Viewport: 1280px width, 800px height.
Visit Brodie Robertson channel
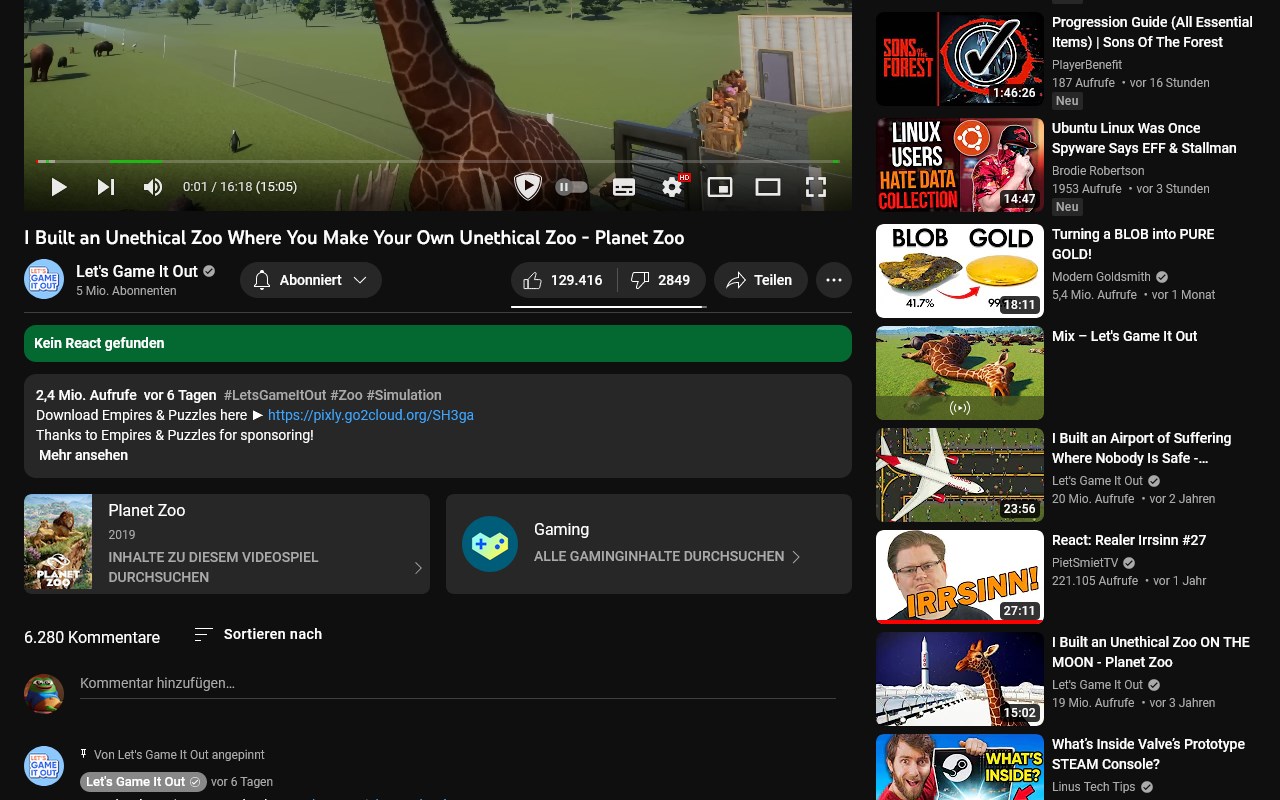pyautogui.click(x=1098, y=171)
